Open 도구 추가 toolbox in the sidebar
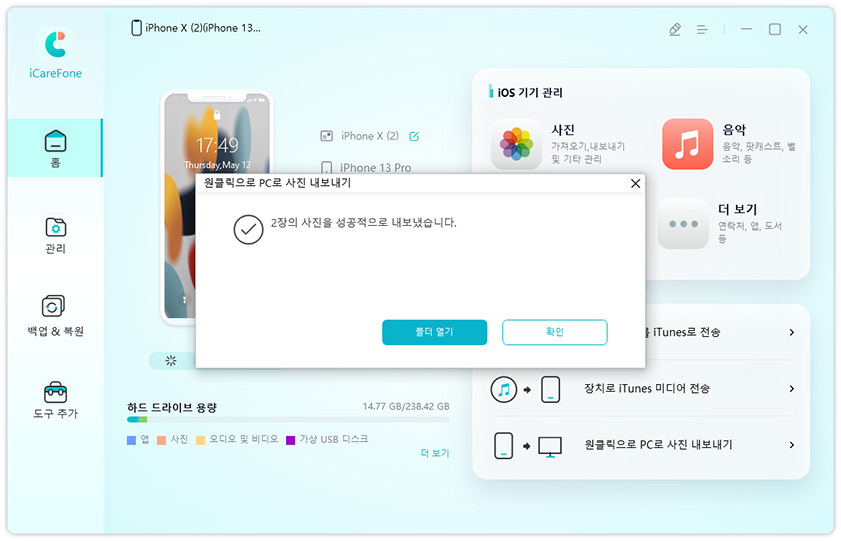This screenshot has height=541, width=841. [55, 400]
